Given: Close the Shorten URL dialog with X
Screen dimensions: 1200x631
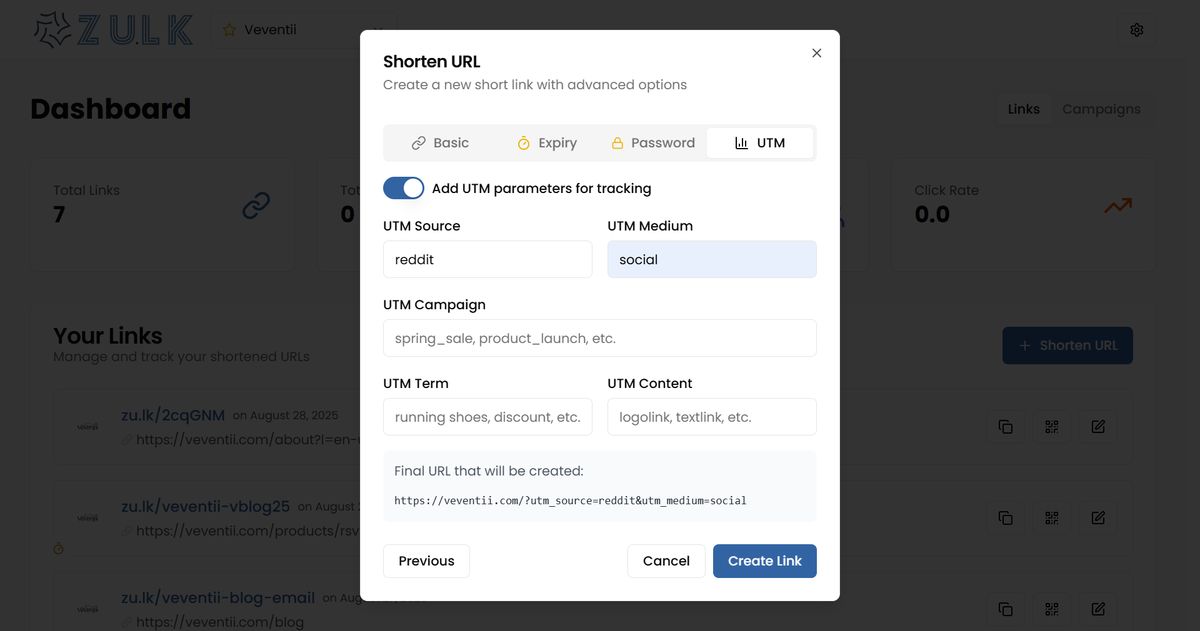Looking at the screenshot, I should click(816, 53).
